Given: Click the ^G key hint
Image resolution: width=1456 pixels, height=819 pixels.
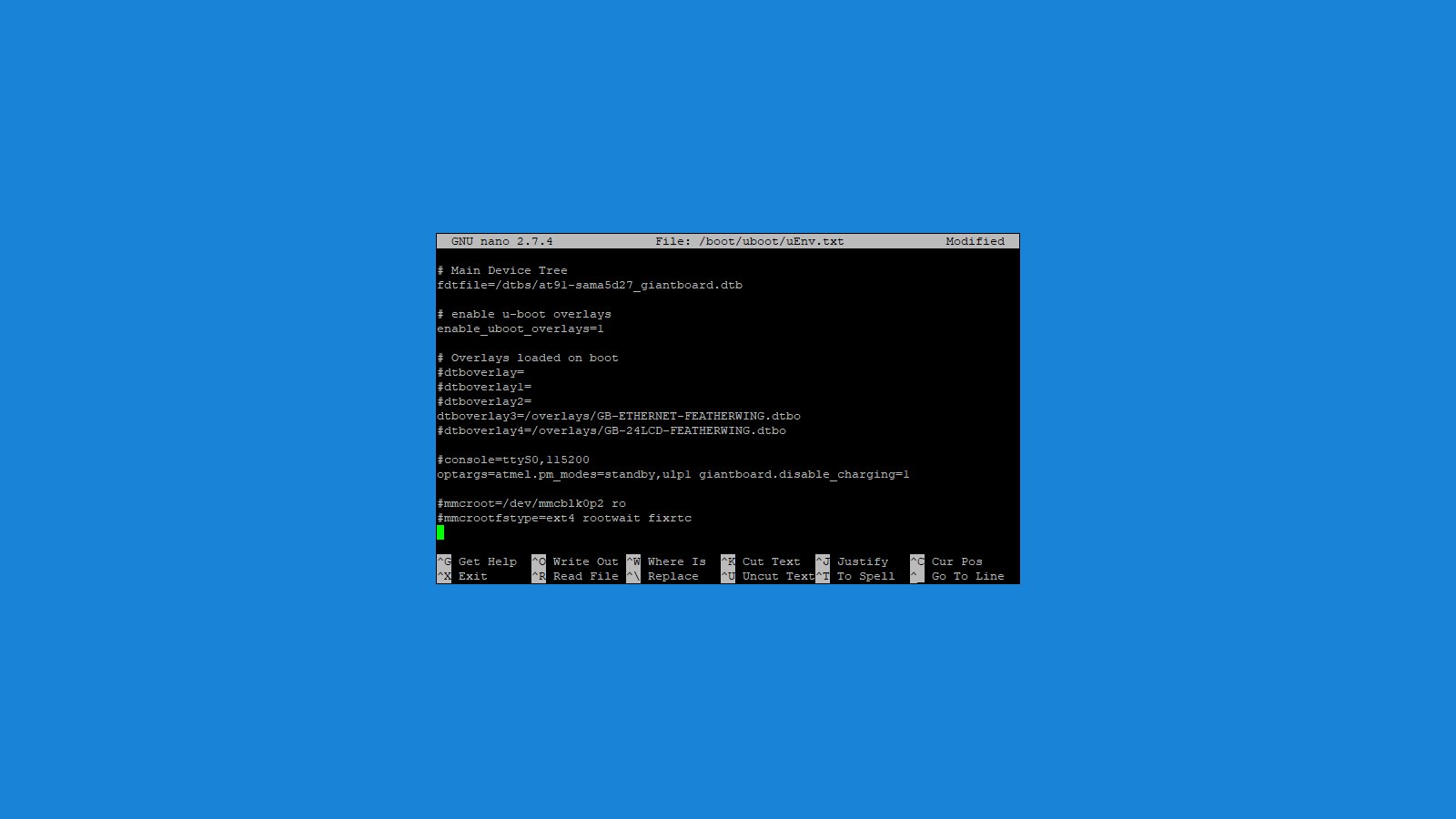Looking at the screenshot, I should coord(444,561).
